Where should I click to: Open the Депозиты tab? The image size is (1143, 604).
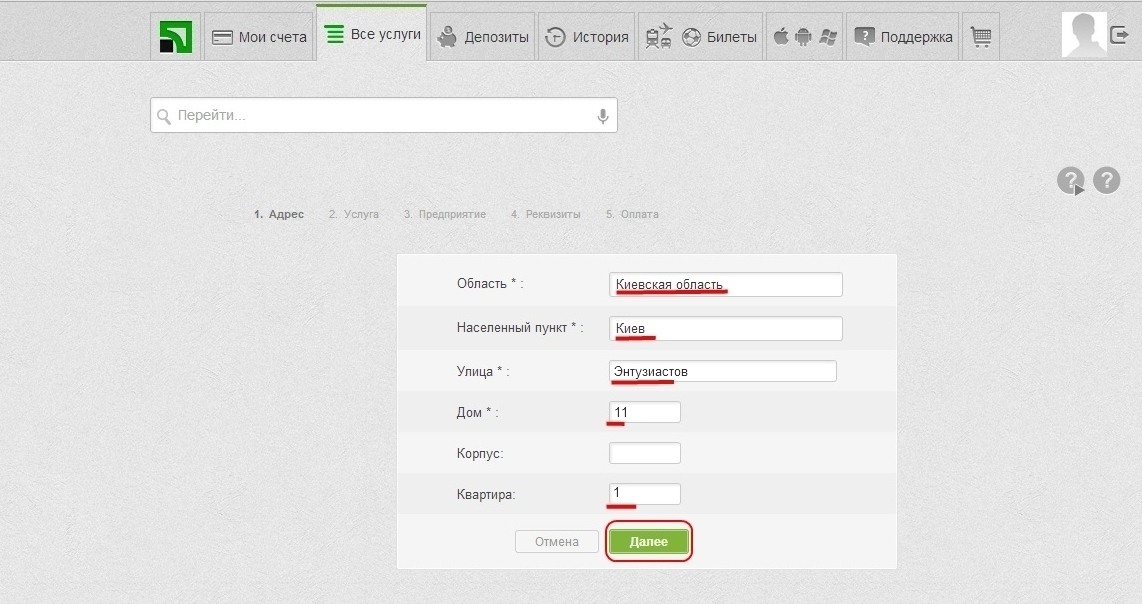pos(483,37)
